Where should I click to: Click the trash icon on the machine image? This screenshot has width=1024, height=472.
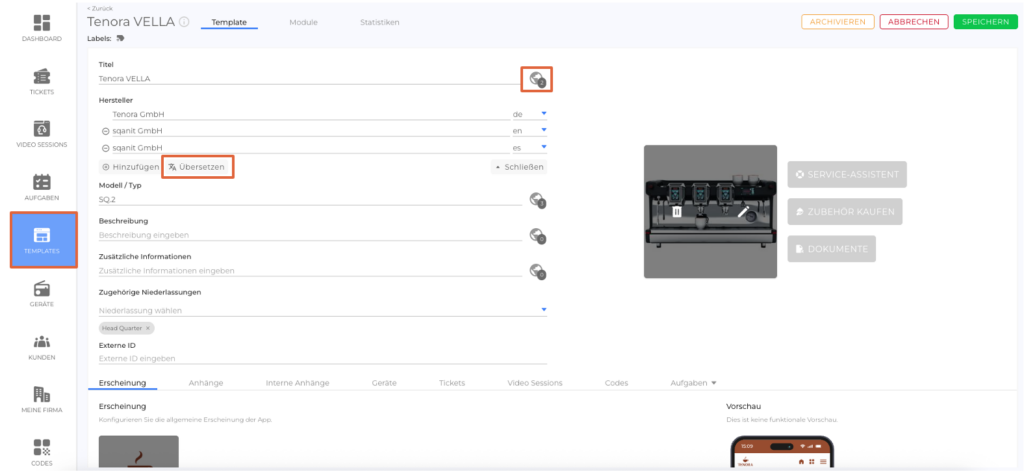(677, 211)
